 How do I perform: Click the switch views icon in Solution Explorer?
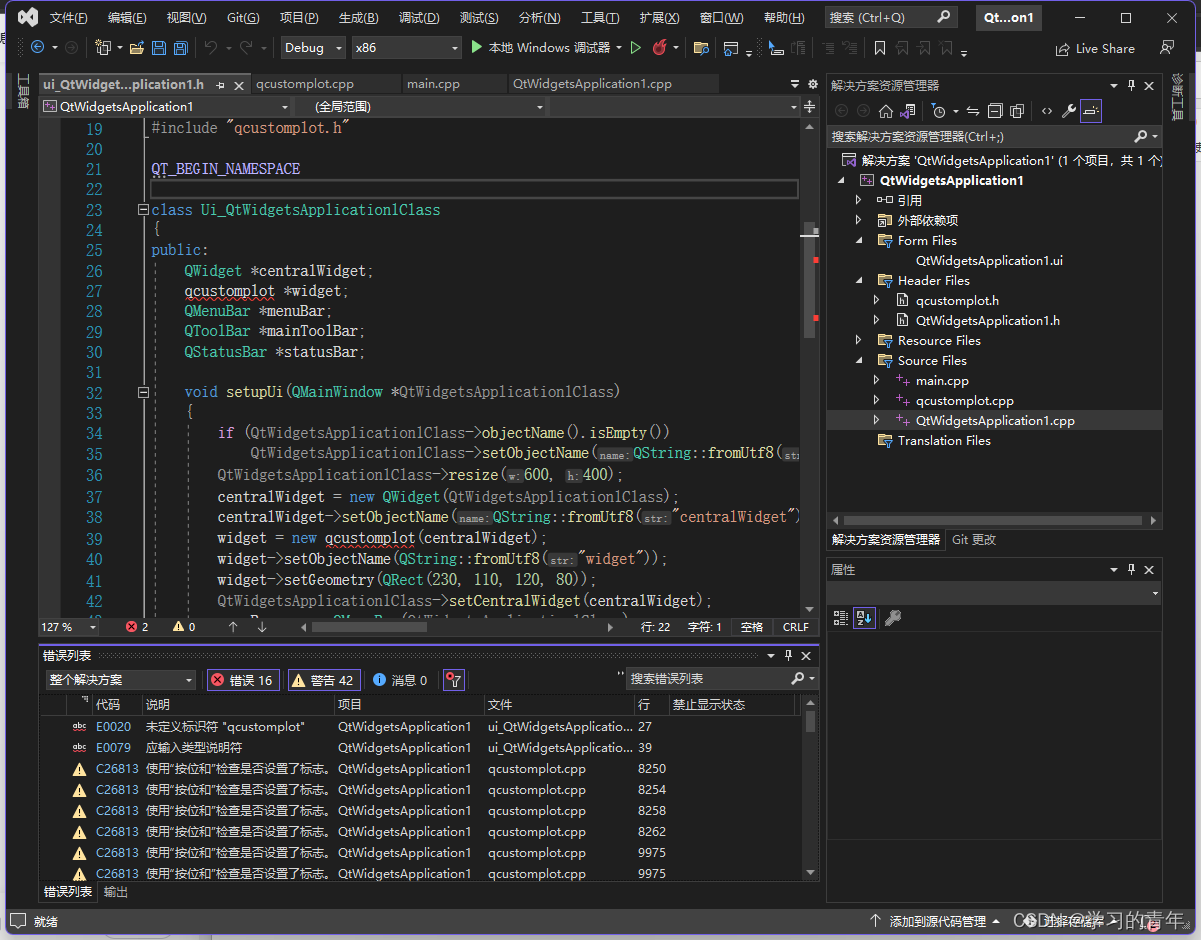[909, 111]
